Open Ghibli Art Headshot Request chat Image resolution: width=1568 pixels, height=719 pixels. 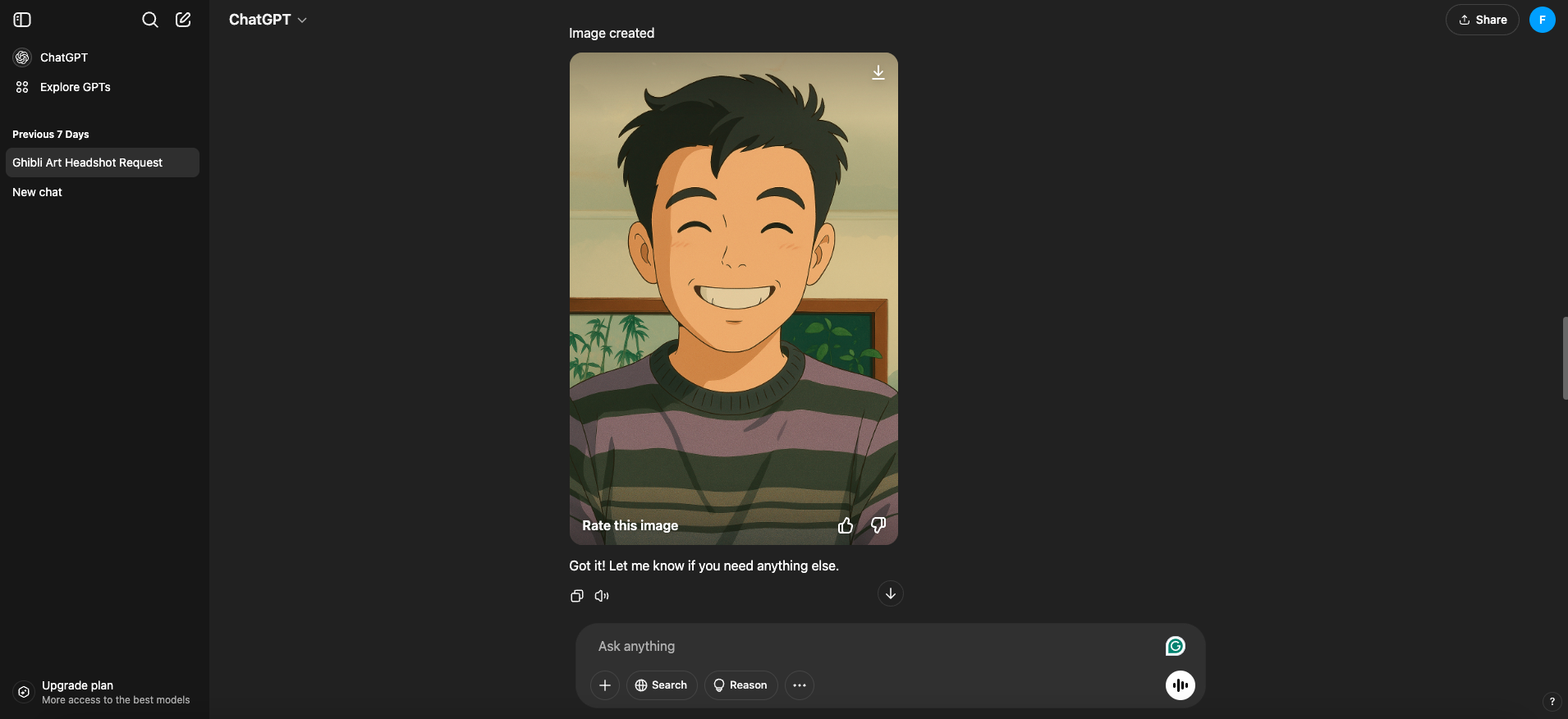102,163
